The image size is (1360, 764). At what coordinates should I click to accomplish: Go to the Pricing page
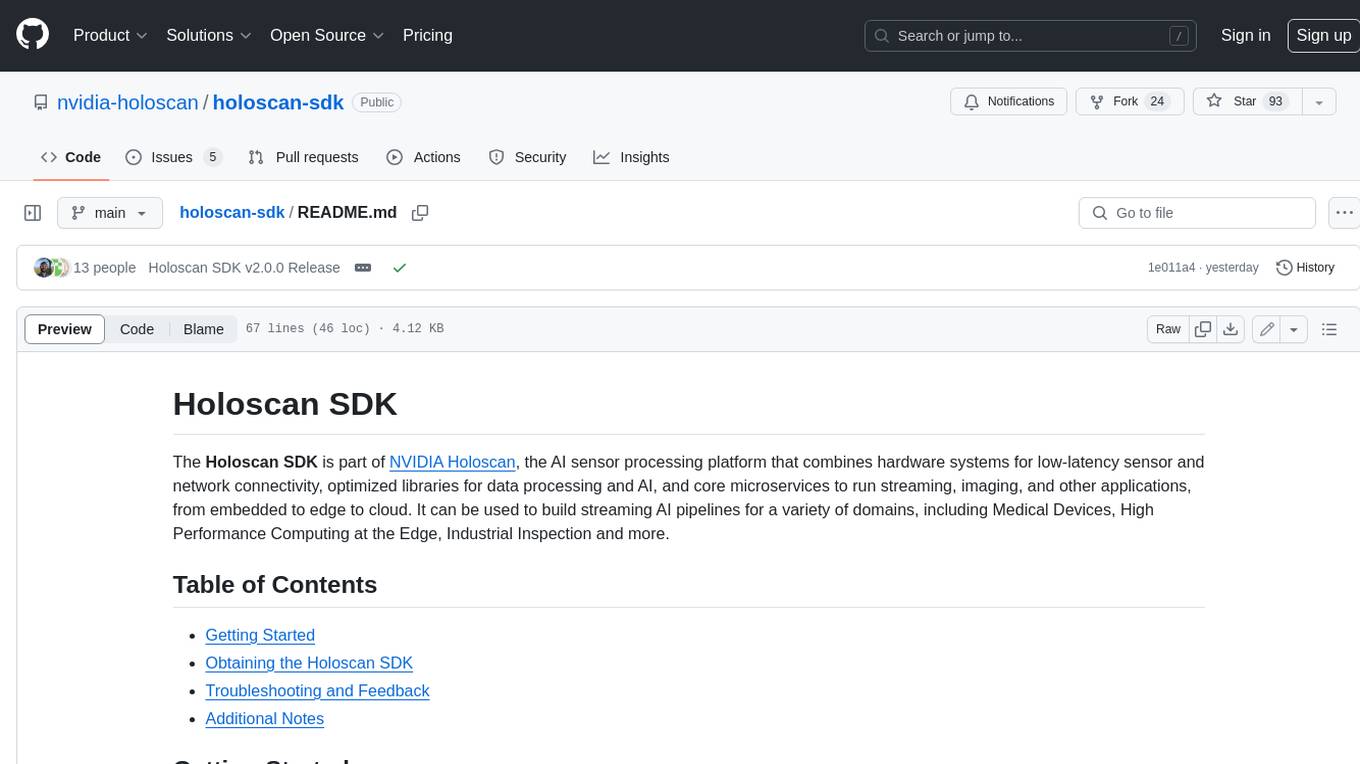click(427, 35)
